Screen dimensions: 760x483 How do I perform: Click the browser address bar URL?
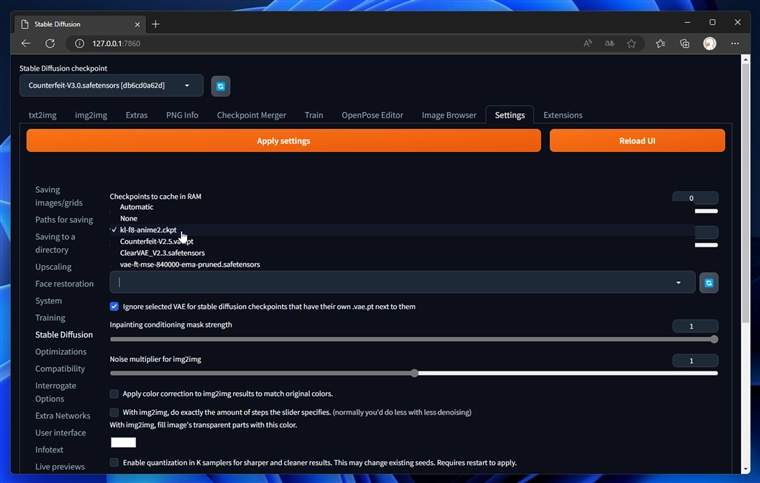[116, 44]
